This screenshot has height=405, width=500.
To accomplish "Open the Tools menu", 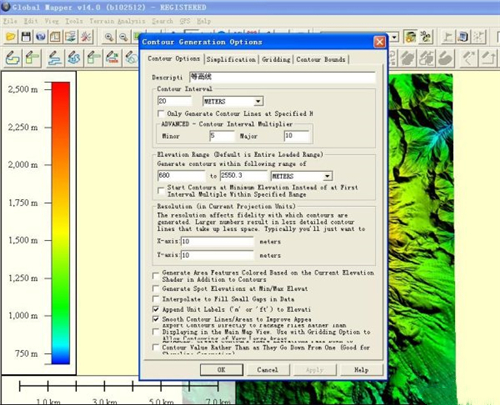I will coord(74,21).
